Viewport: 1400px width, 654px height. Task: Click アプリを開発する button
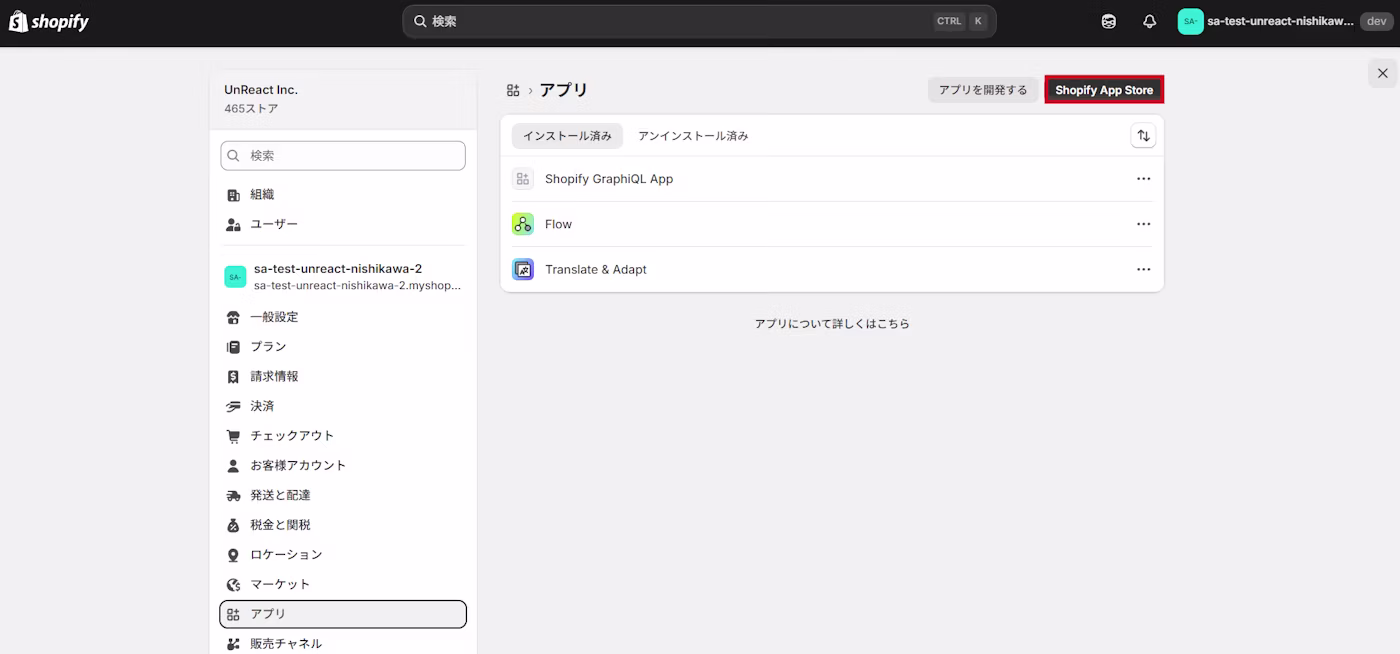click(983, 90)
